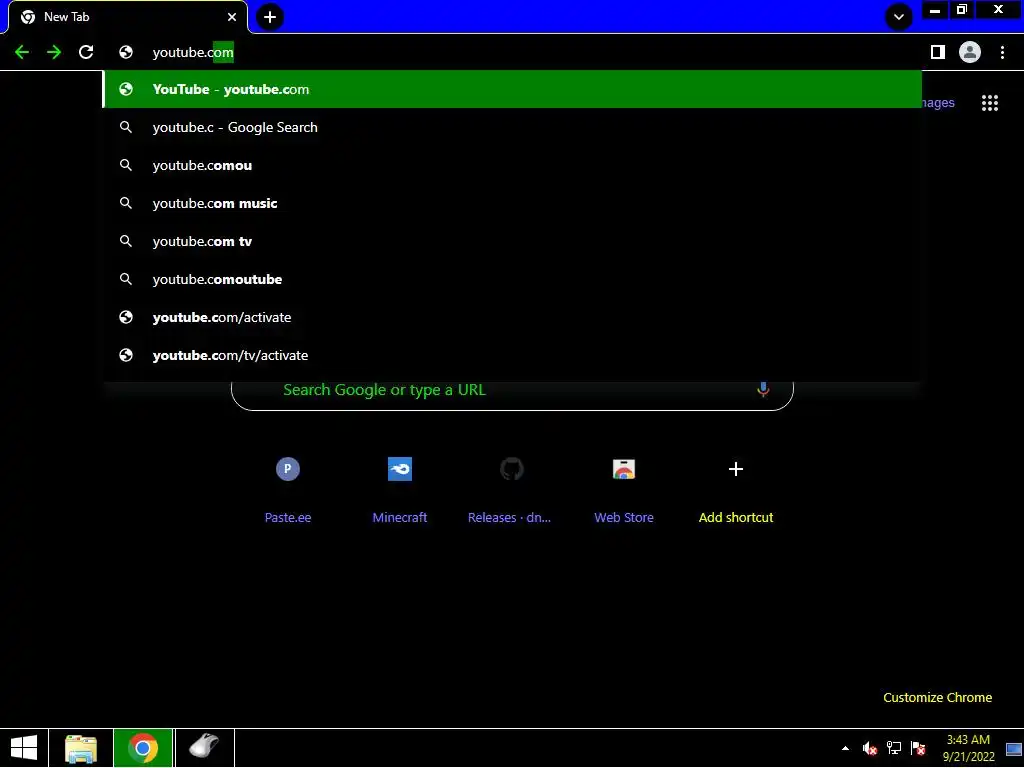This screenshot has height=768, width=1024.
Task: Select YouTube - youtube.com suggestion
Action: pyautogui.click(x=513, y=89)
